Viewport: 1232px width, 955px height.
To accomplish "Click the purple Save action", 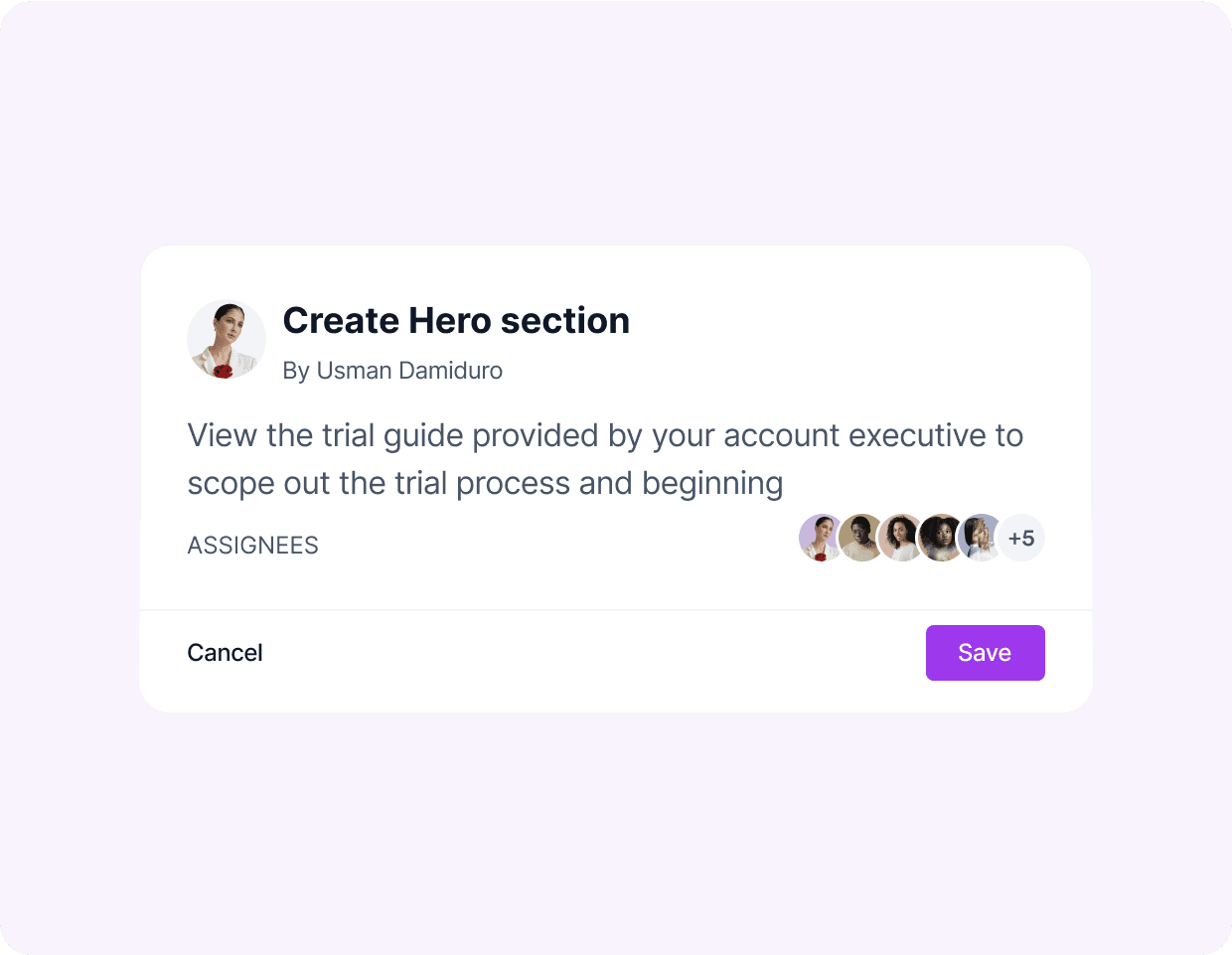I will 985,653.
